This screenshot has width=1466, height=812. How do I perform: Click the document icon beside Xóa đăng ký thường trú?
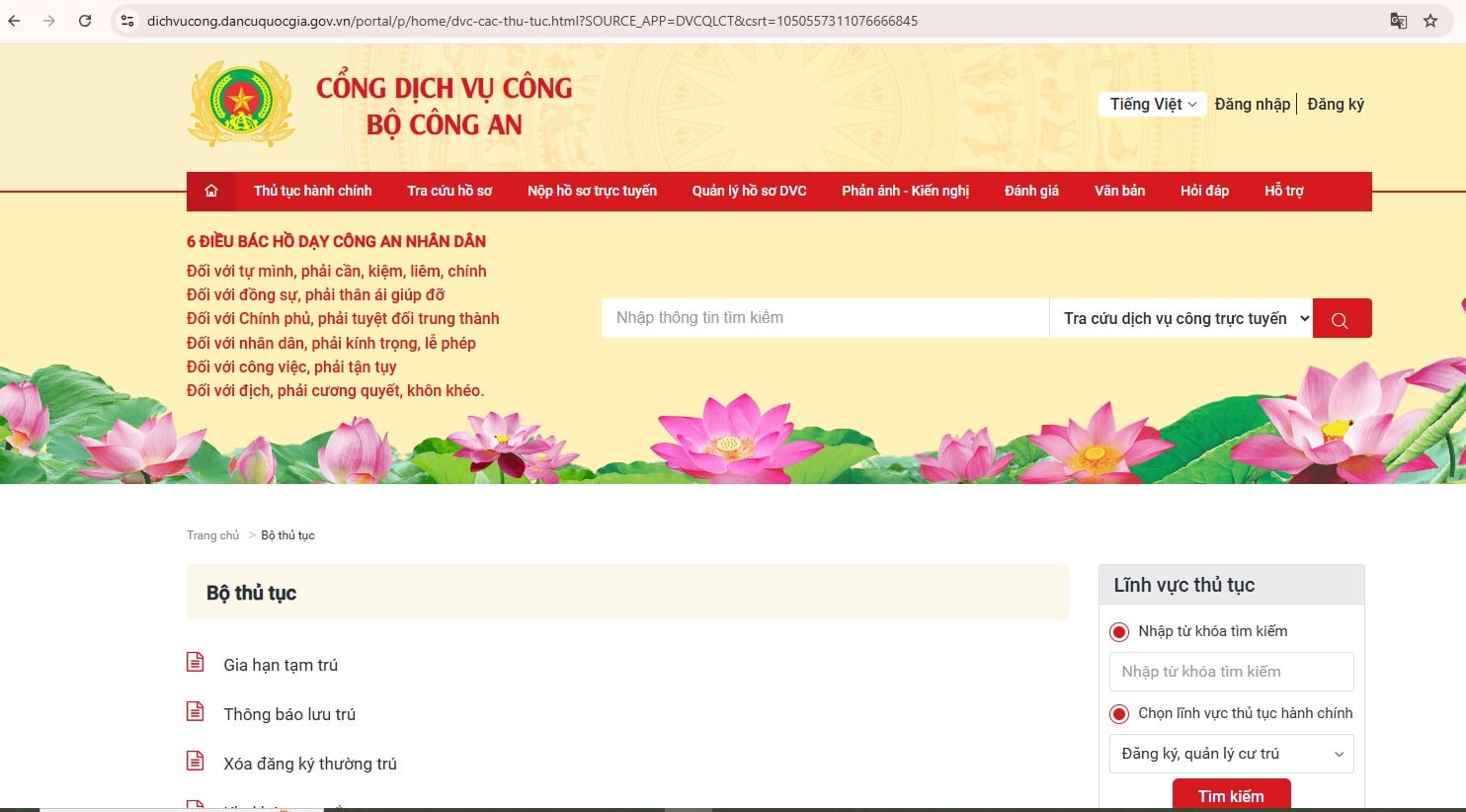196,761
